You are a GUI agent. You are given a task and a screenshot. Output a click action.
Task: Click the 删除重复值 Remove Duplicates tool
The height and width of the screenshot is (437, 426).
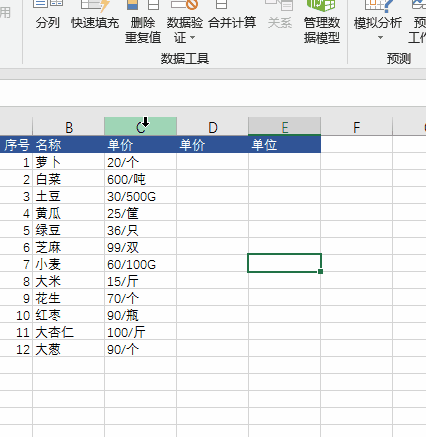point(143,22)
